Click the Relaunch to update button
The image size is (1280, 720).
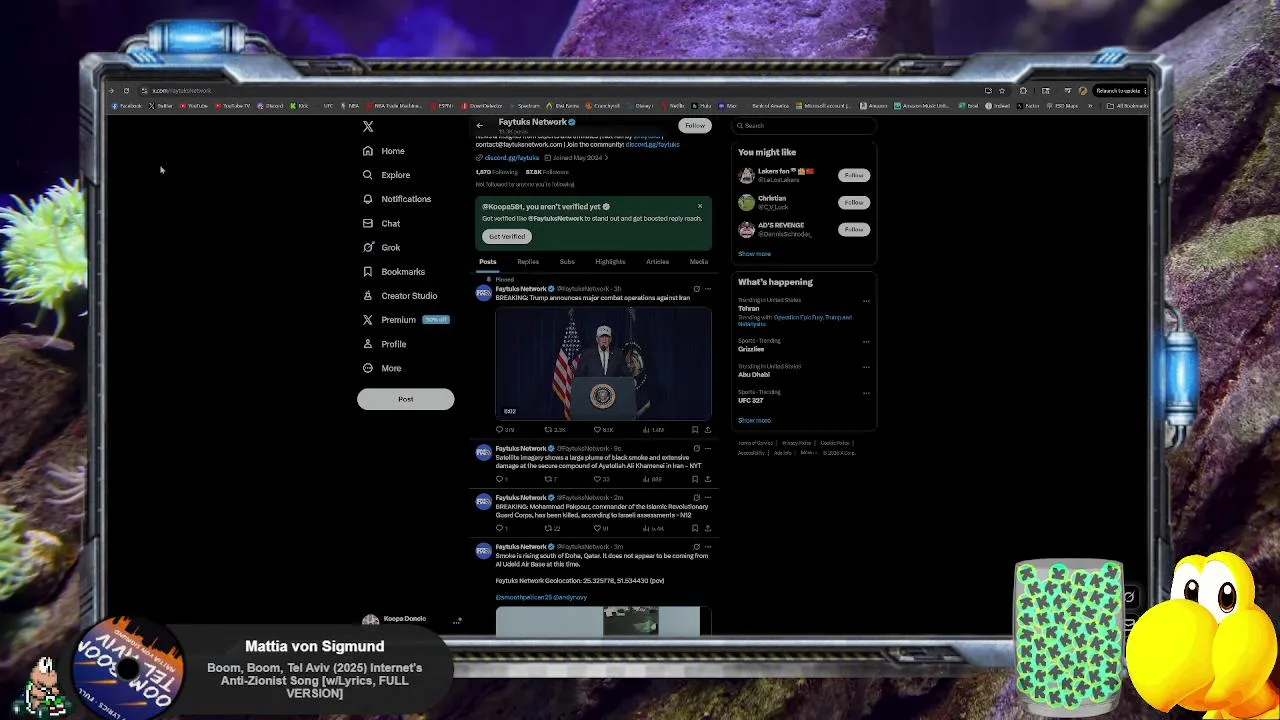pos(1118,91)
